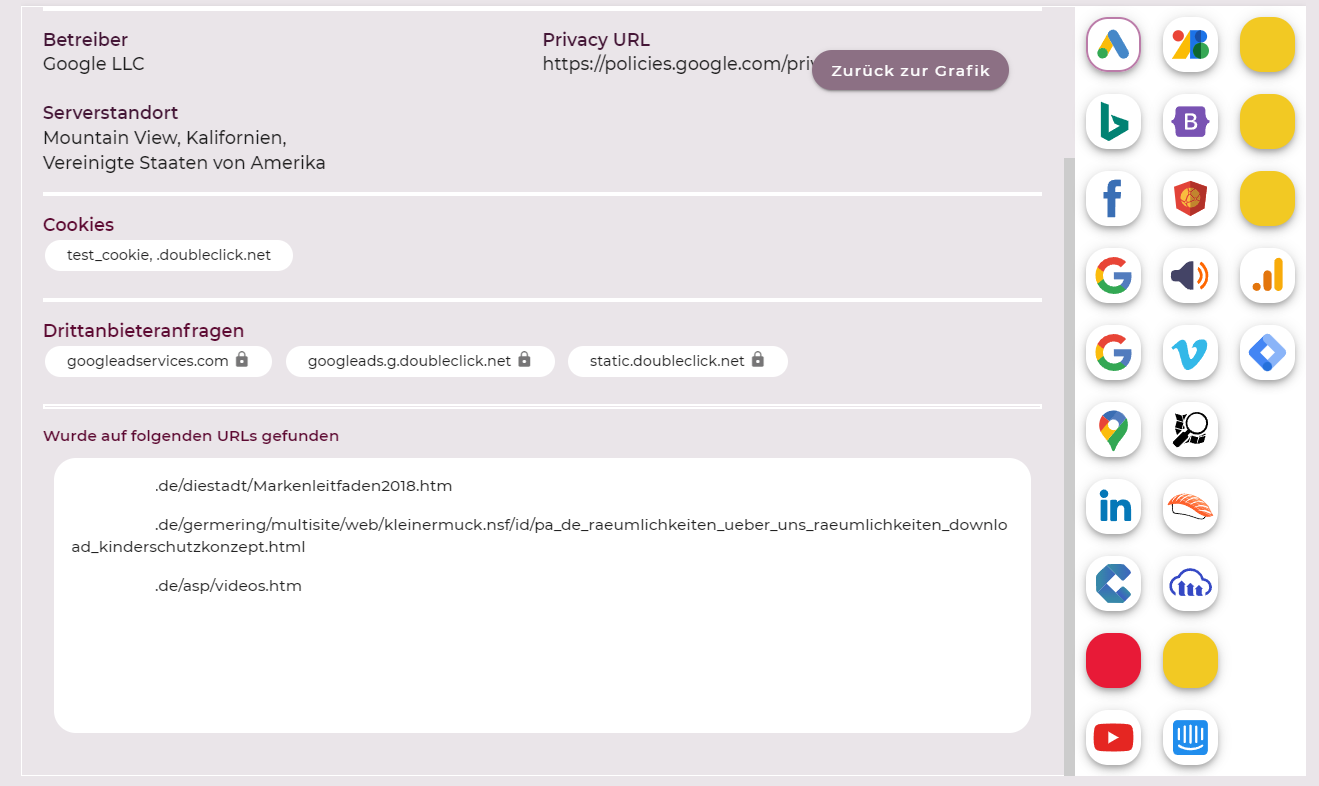Select the LinkedIn icon tile

(1113, 507)
